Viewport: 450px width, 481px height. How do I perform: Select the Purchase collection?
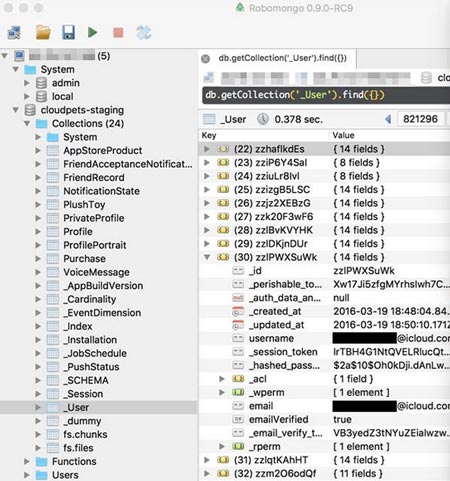84,259
